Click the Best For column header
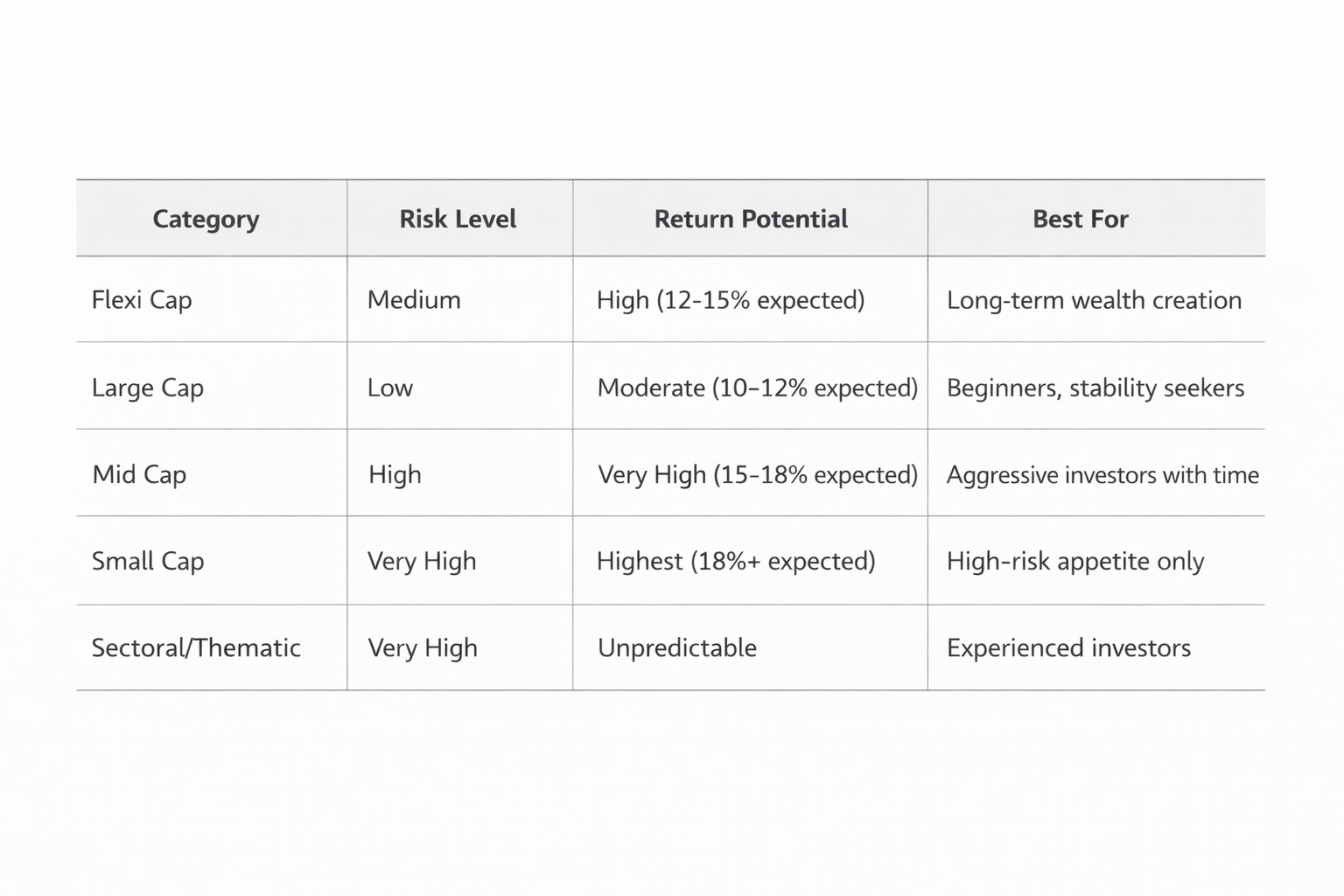 click(x=1081, y=219)
